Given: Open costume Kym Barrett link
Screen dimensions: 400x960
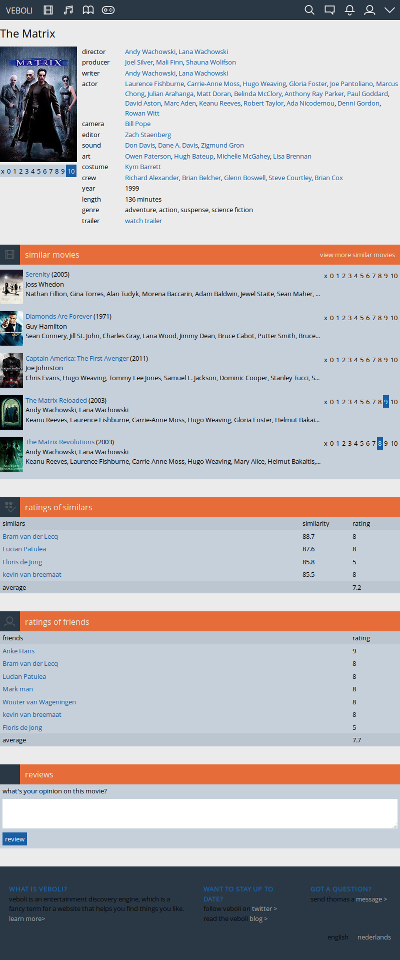Looking at the screenshot, I should point(143,167).
